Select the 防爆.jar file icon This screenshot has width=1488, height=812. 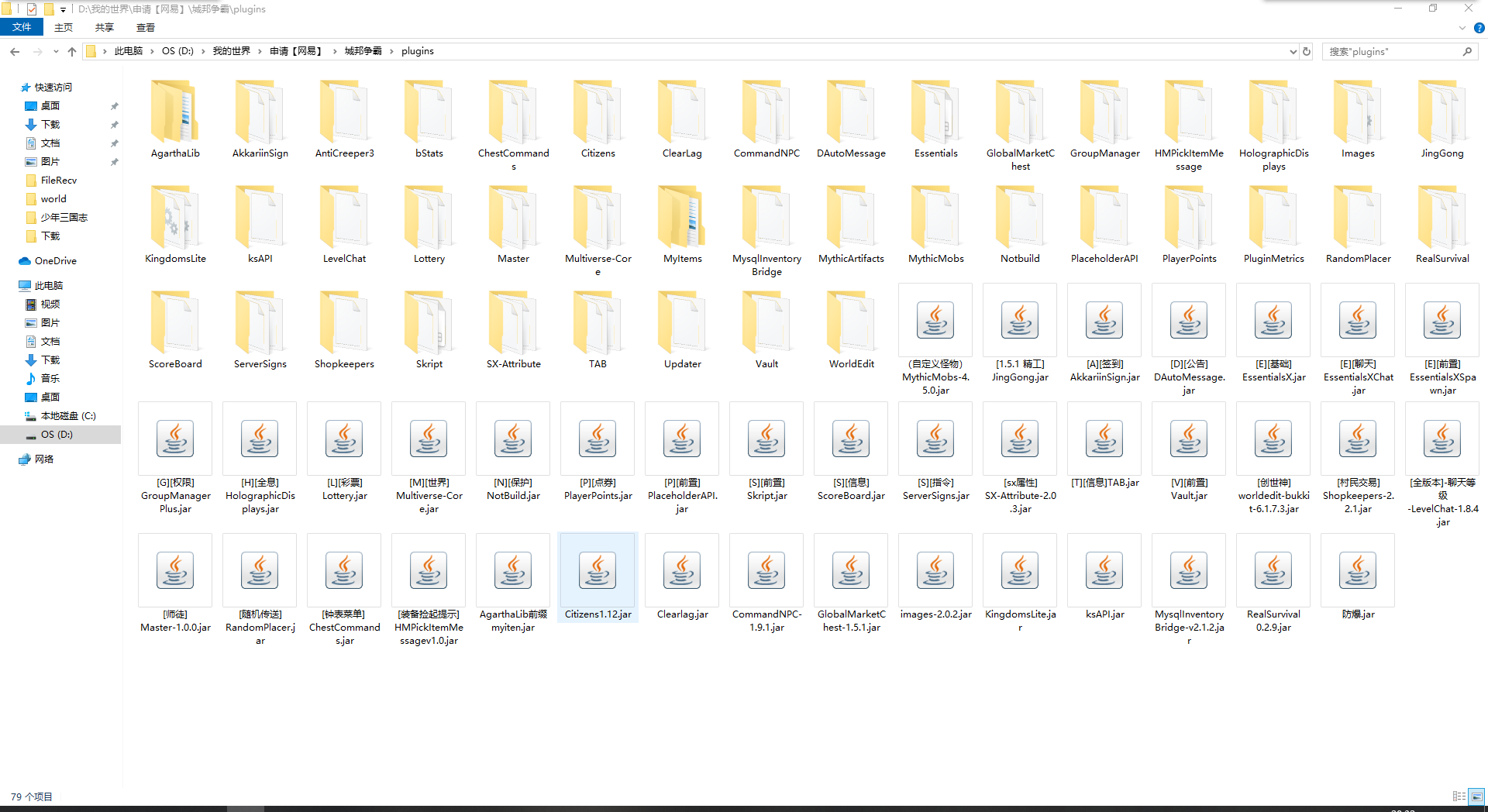point(1358,570)
